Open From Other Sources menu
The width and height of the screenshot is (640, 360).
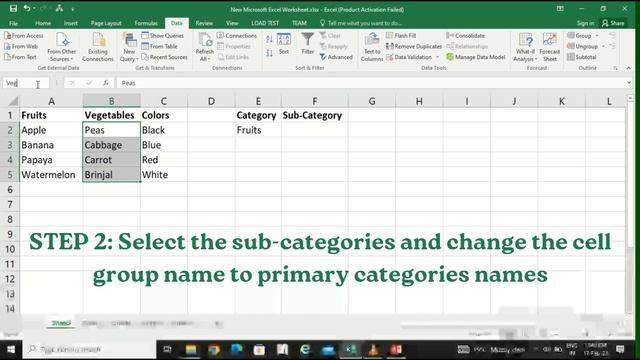(62, 47)
